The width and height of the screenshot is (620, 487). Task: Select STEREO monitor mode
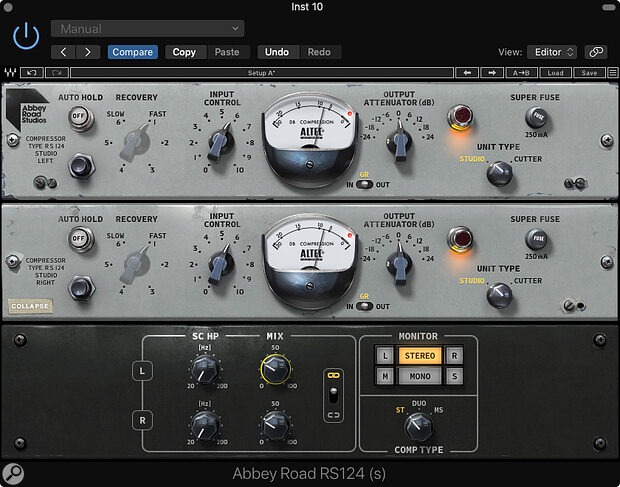[420, 355]
